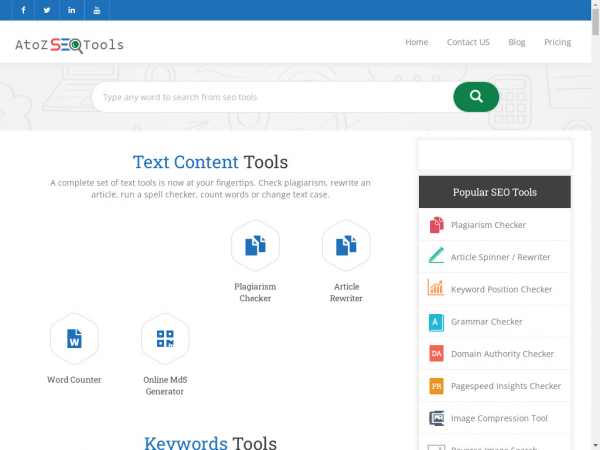Open the Contact US menu item
Screen dimensions: 600x450
[468, 42]
